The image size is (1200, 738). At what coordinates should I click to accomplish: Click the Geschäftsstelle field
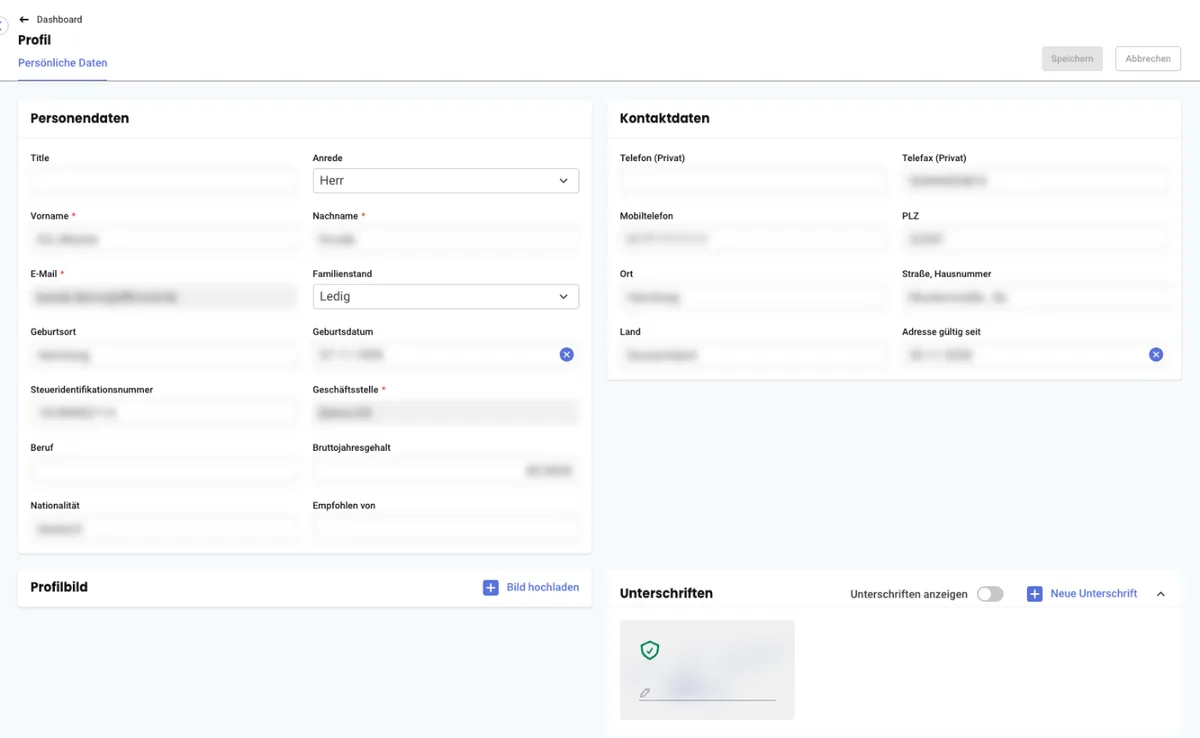pos(446,412)
